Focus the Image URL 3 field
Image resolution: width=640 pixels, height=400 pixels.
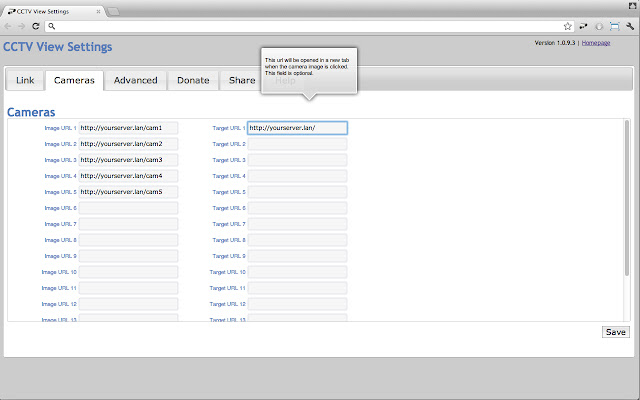[128, 160]
